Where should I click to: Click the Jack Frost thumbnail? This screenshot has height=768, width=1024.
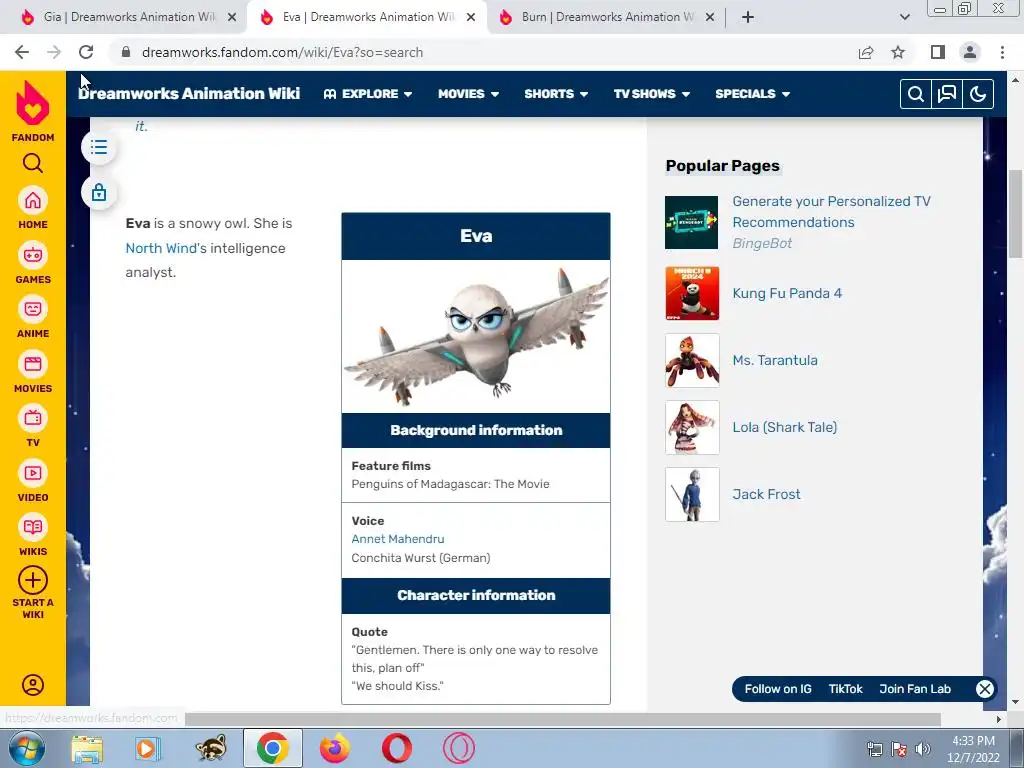tap(692, 494)
